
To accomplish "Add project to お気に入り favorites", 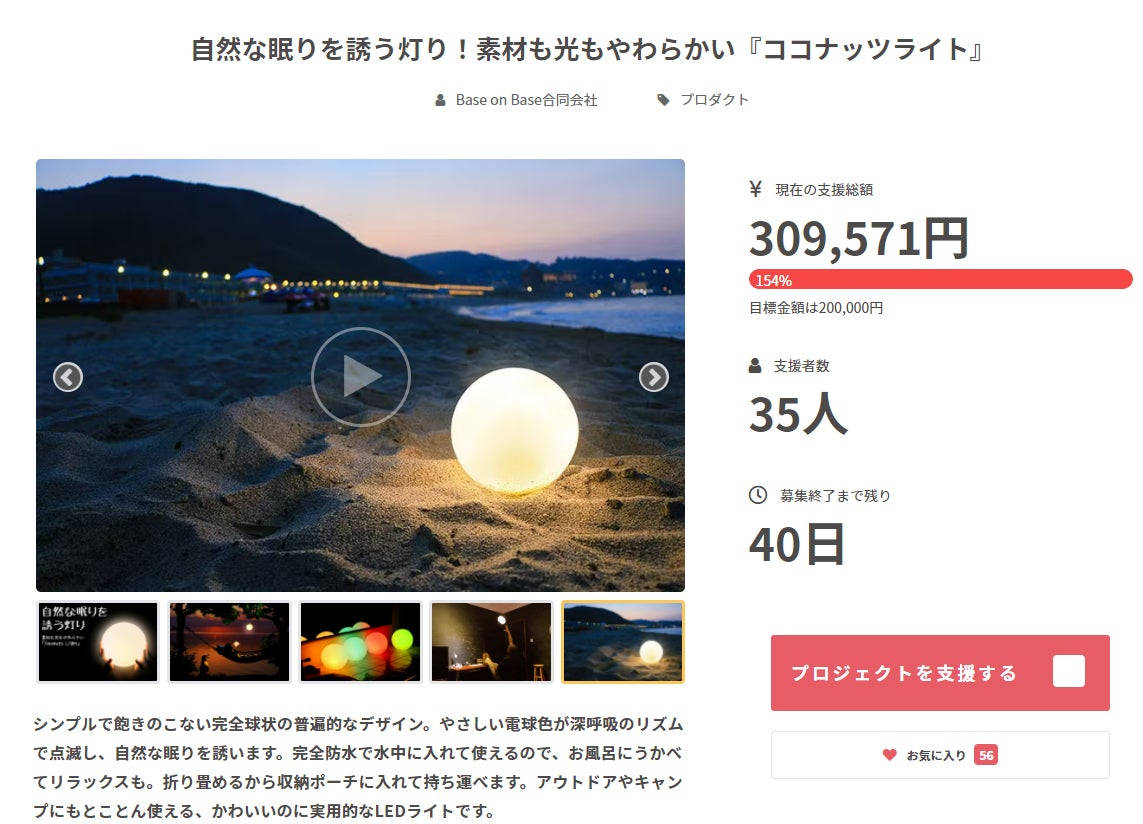I will coord(940,755).
